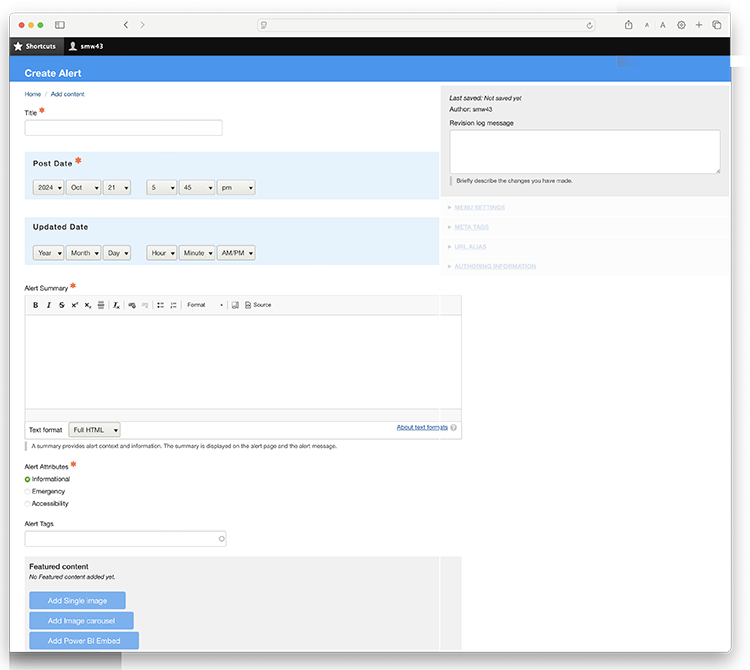This screenshot has height=670, width=750.
Task: Expand the Meta Tags section
Action: point(471,227)
